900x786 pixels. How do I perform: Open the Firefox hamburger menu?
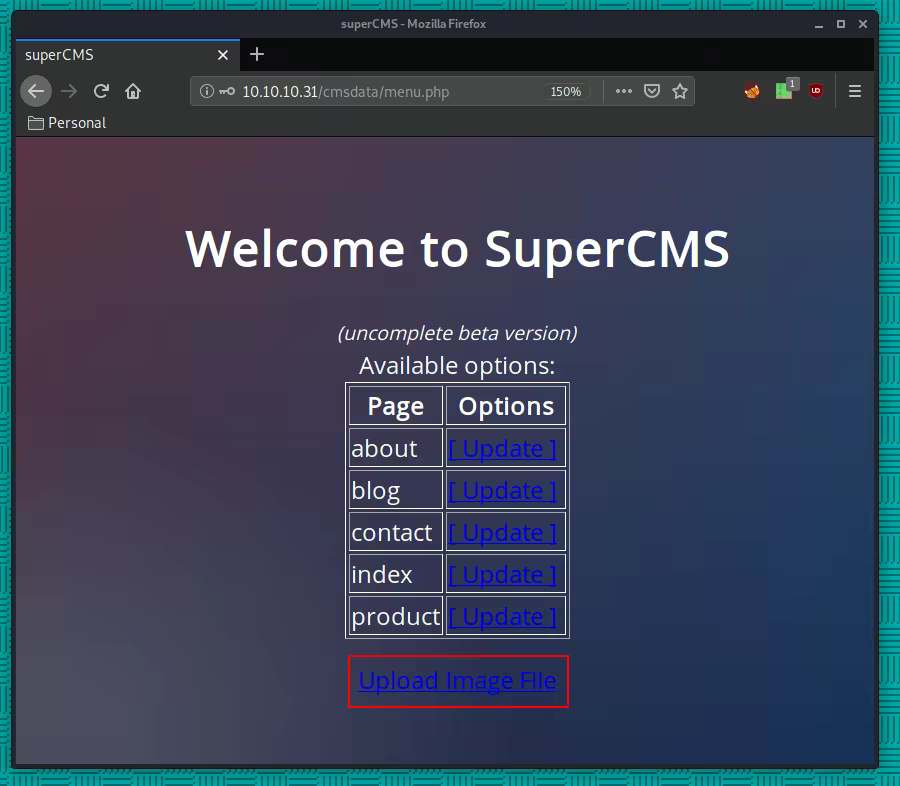click(x=855, y=91)
